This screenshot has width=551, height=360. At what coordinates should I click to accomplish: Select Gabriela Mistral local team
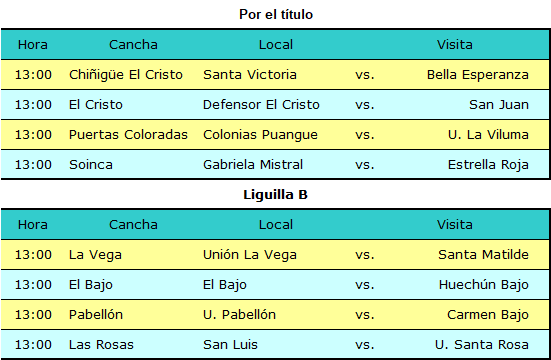click(253, 165)
